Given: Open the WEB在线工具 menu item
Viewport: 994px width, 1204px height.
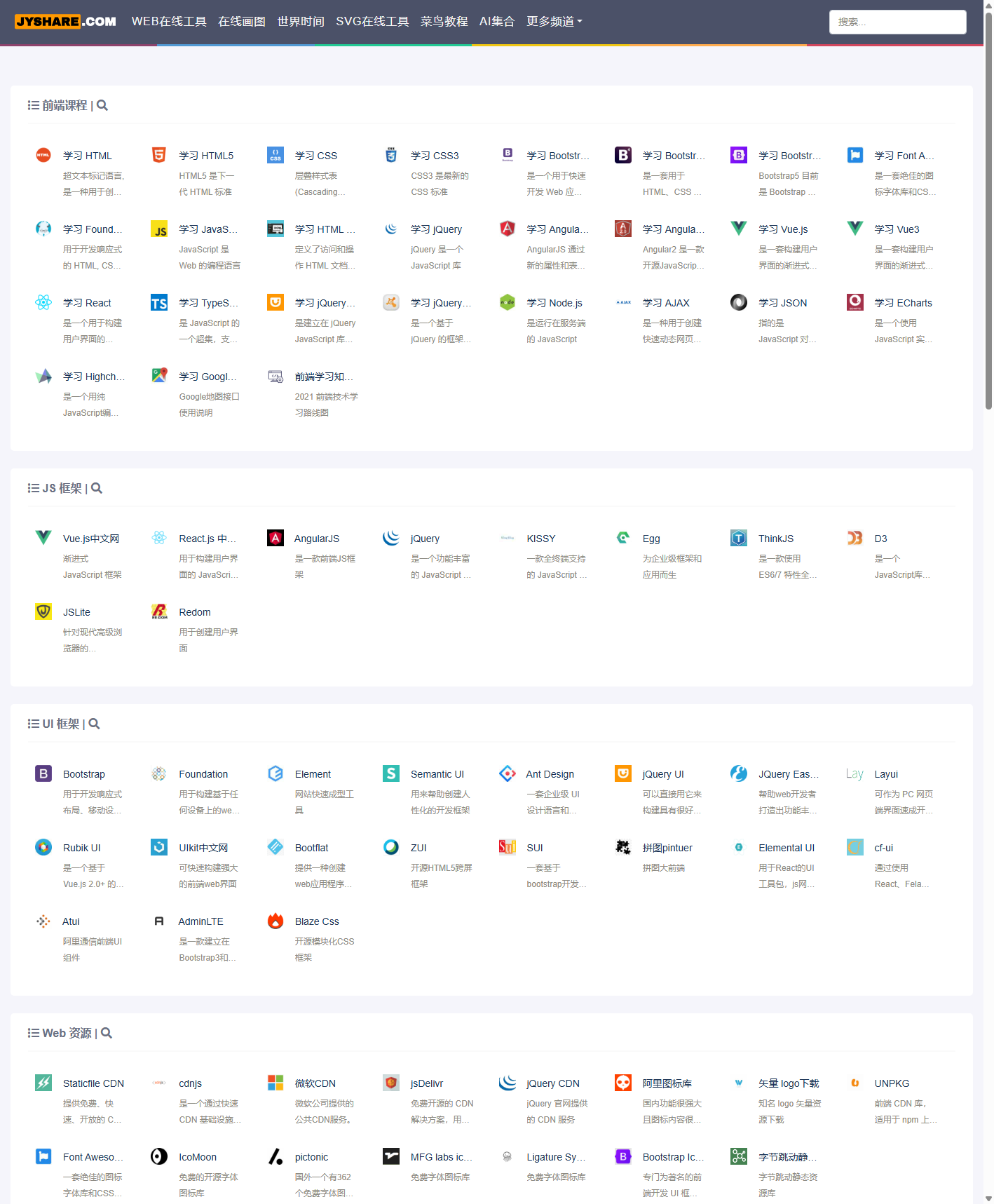Looking at the screenshot, I should click(x=169, y=22).
